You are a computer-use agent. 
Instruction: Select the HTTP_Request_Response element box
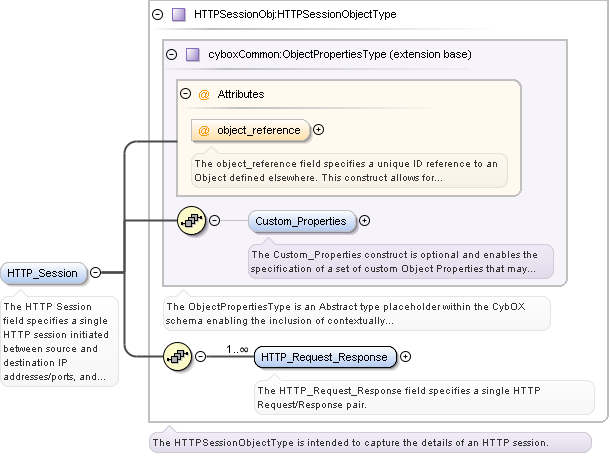tap(326, 356)
